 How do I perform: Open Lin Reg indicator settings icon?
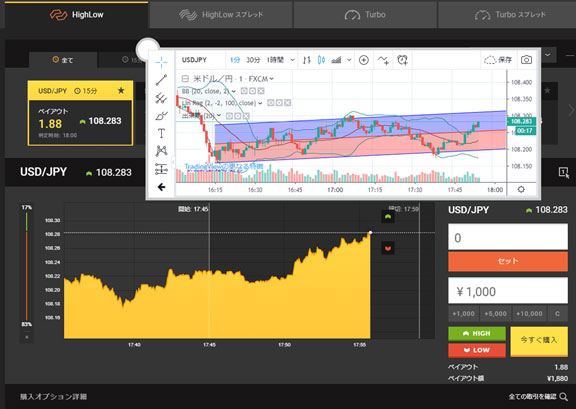(x=279, y=103)
